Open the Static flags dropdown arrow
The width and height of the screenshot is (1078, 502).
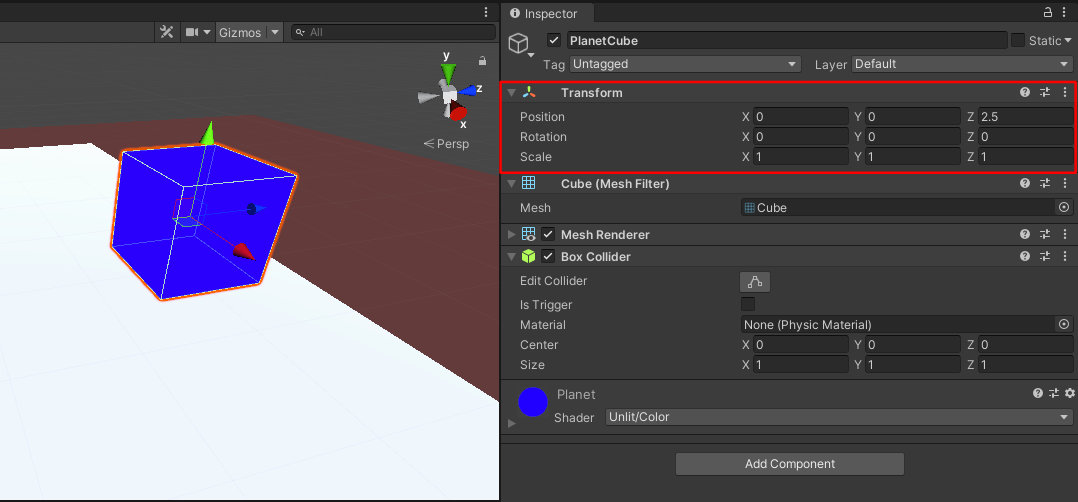pos(1068,41)
